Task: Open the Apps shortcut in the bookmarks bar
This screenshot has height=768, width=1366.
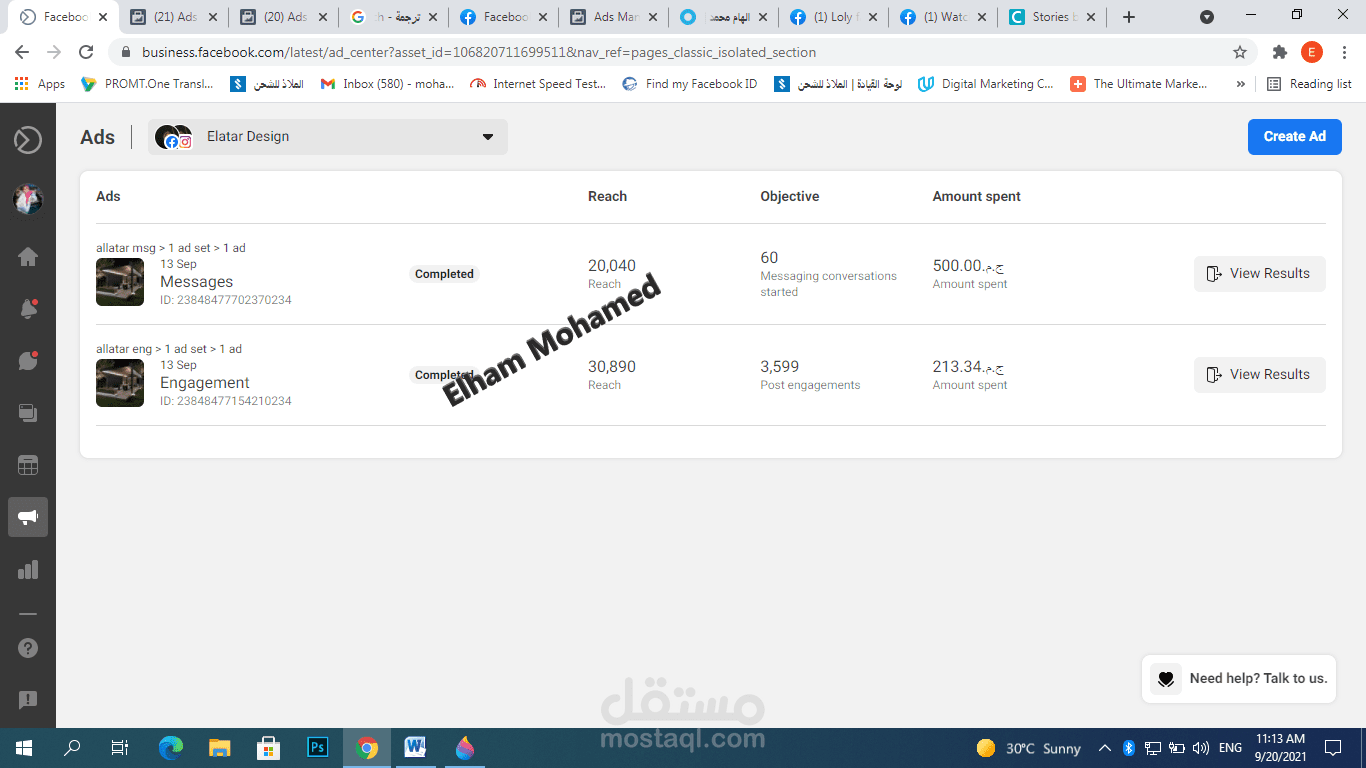Action: pos(41,84)
